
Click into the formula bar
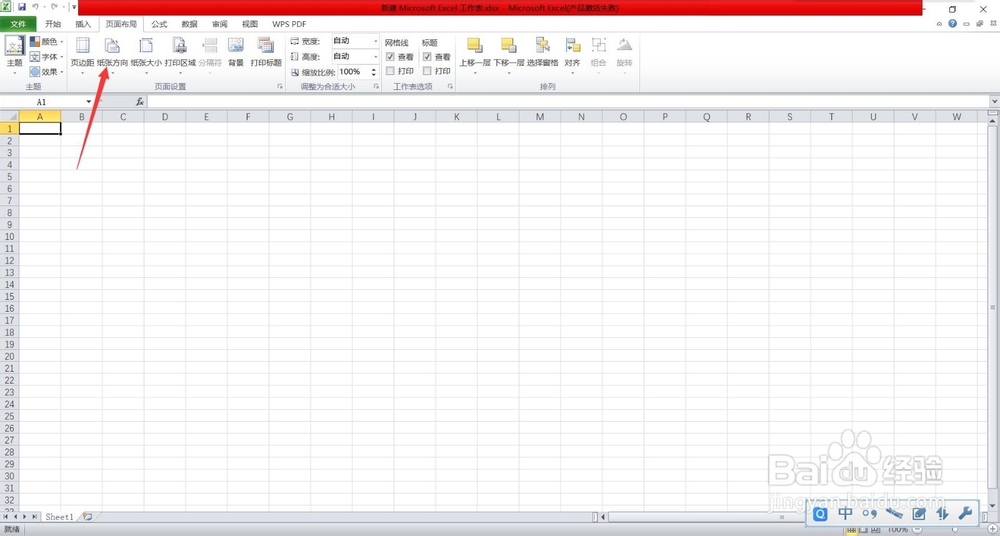click(x=568, y=102)
